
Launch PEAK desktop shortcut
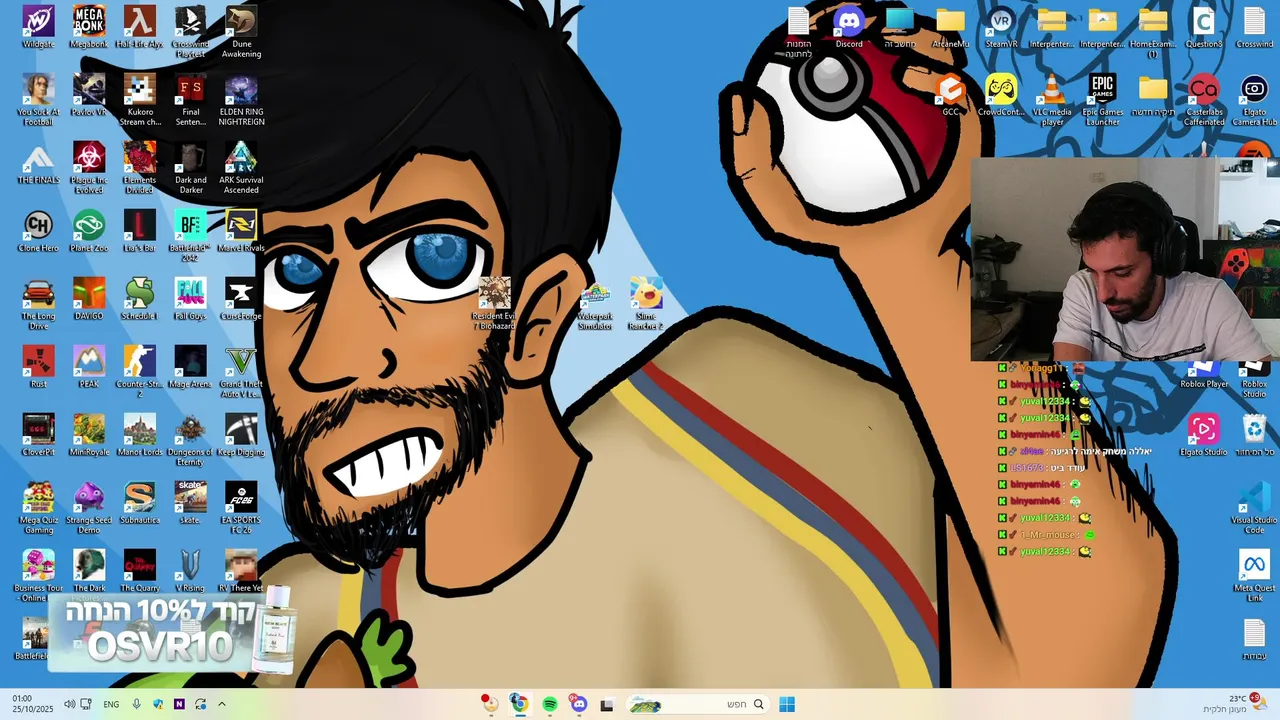[89, 367]
